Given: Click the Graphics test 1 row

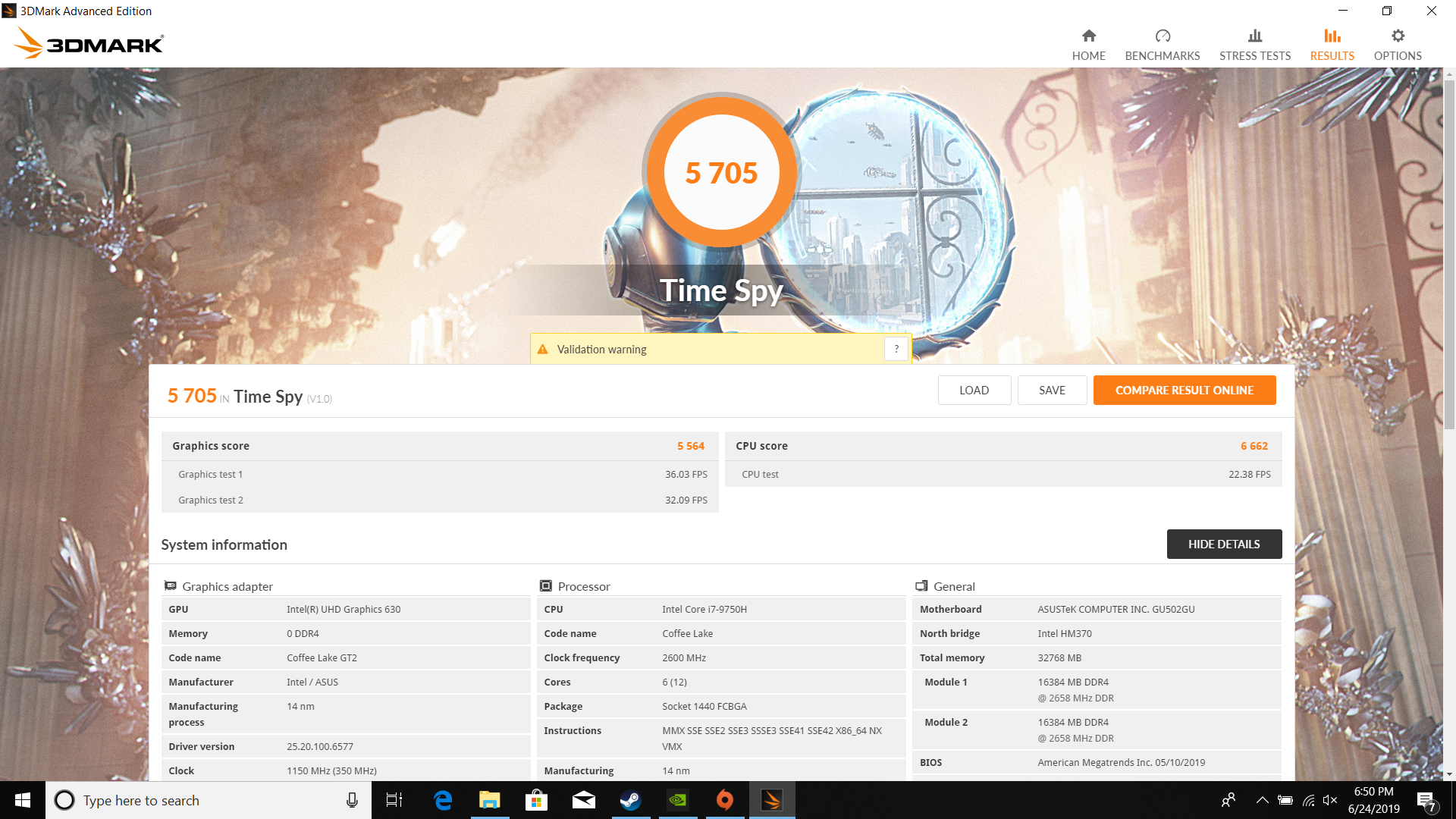Looking at the screenshot, I should pos(440,474).
